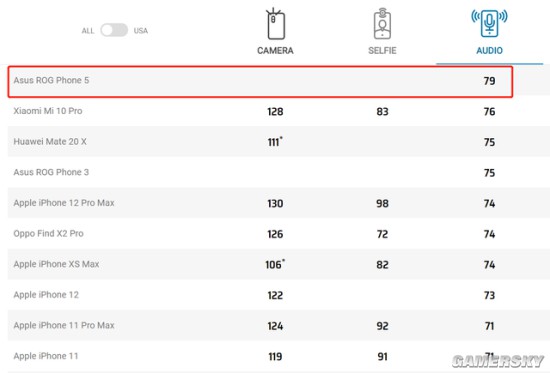Select the ALL label next to switch
Image resolution: width=550 pixels, height=373 pixels.
88,31
